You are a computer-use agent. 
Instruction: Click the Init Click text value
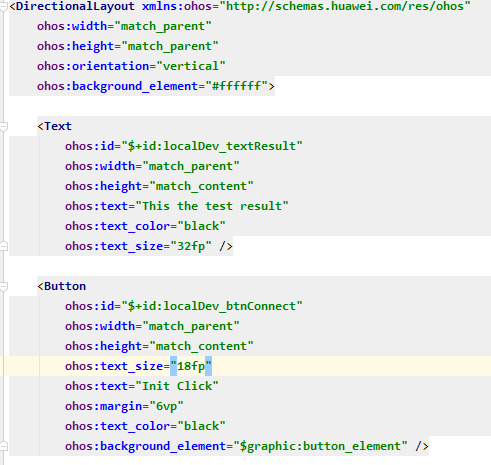(177, 386)
